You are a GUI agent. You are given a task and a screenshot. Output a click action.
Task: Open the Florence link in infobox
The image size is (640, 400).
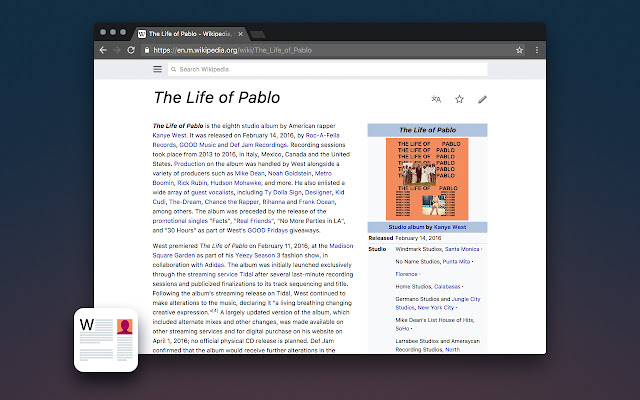[x=406, y=274]
